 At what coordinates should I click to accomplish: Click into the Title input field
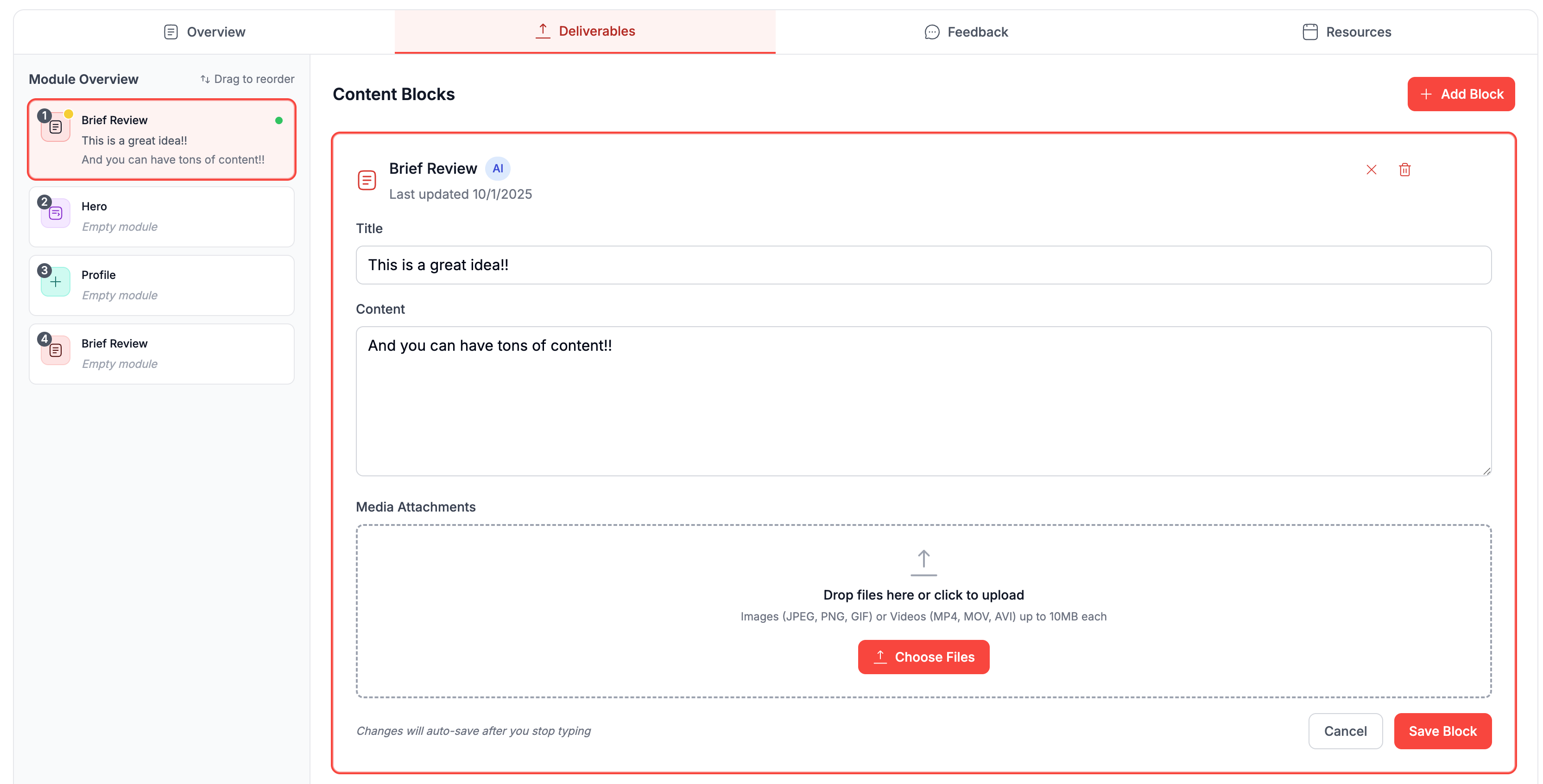[x=923, y=265]
